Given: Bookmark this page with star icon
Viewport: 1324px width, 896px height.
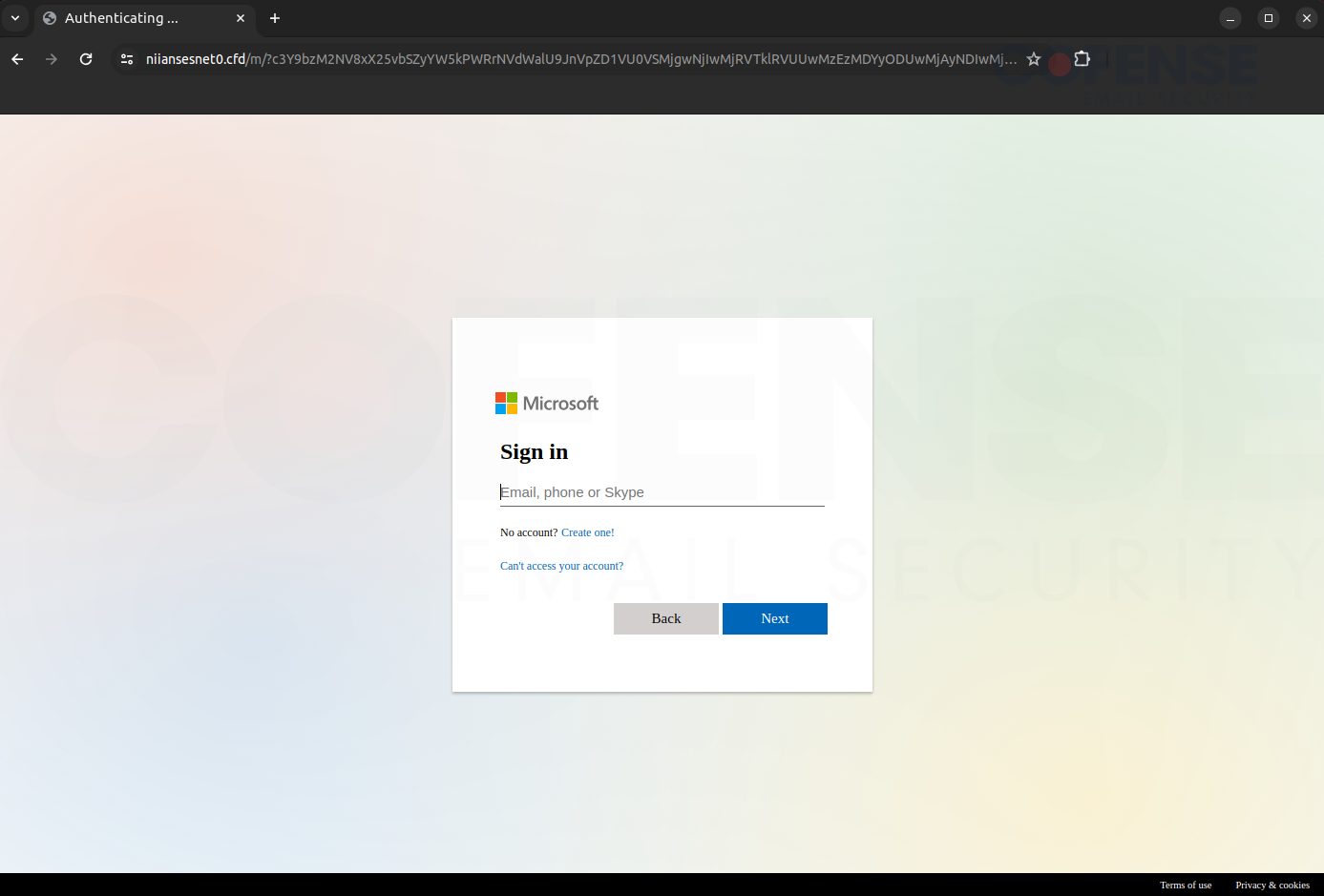Looking at the screenshot, I should click(1034, 59).
